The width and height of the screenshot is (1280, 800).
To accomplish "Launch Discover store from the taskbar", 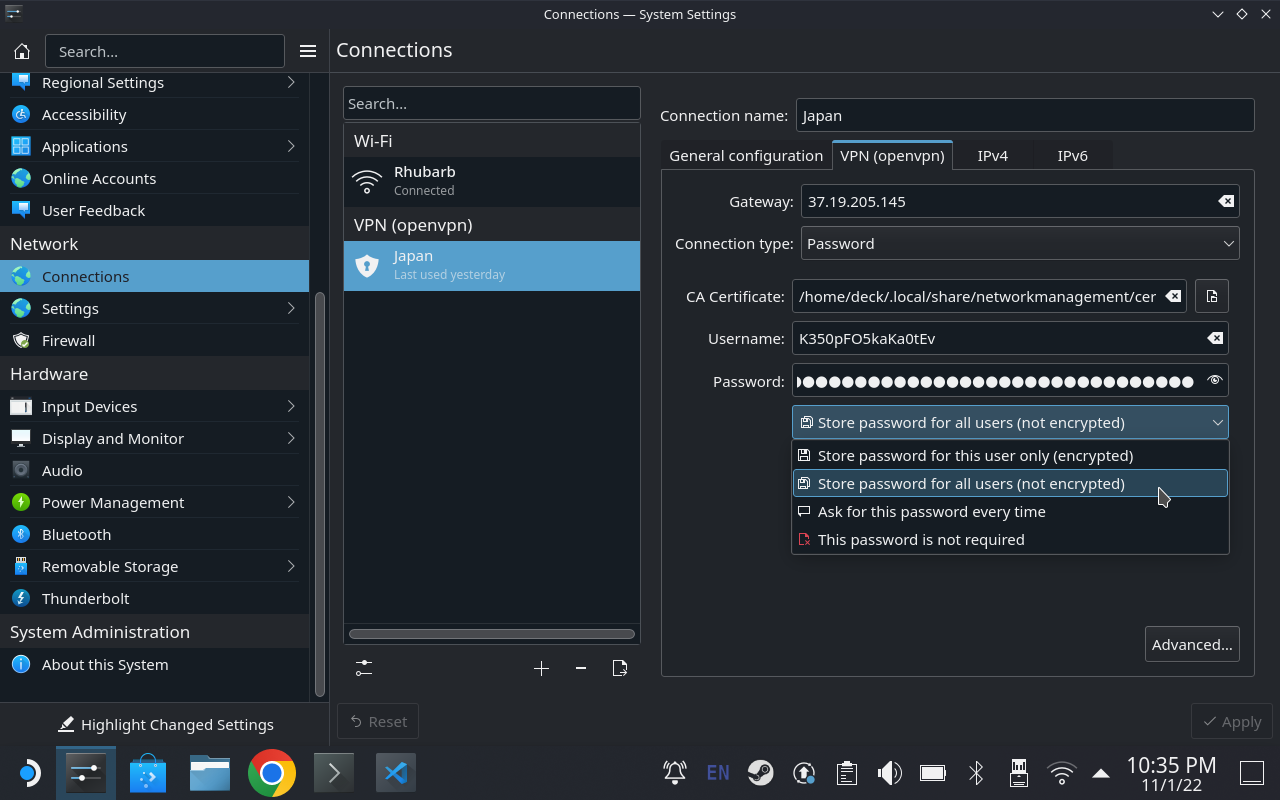I will click(x=148, y=773).
